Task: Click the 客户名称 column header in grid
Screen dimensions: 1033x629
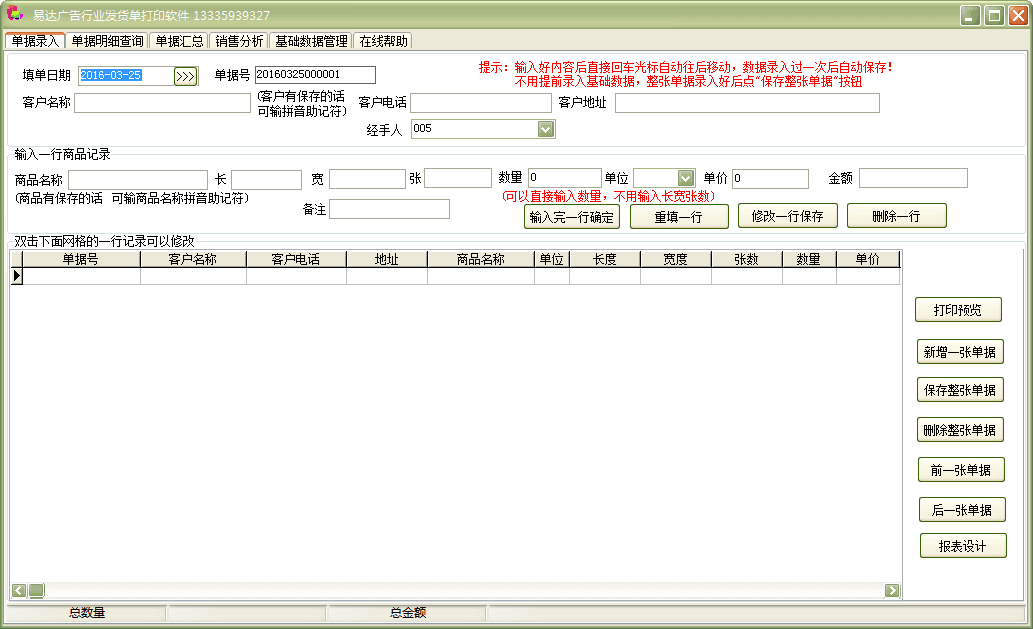Action: tap(193, 259)
